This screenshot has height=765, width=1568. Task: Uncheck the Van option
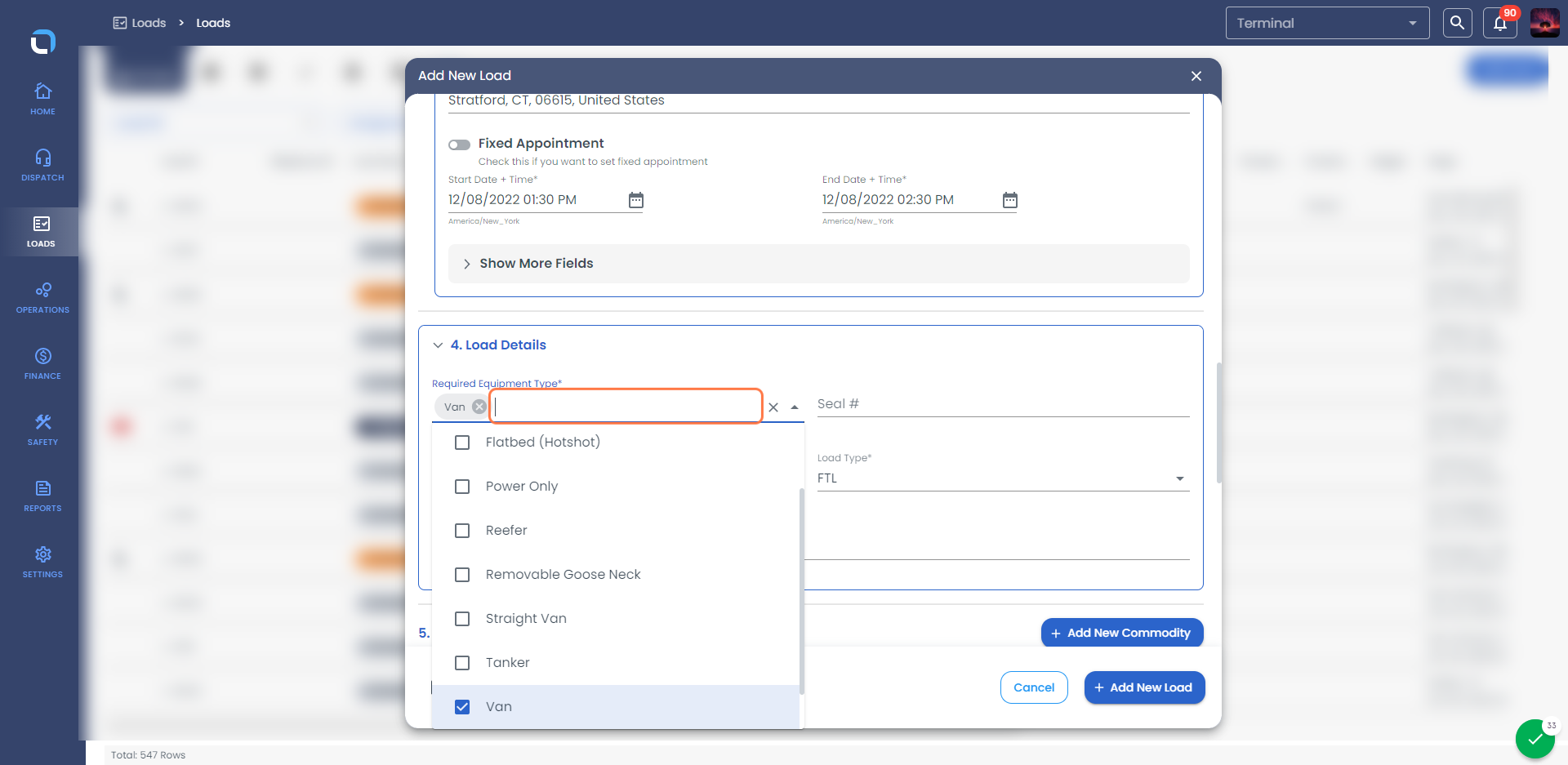click(x=462, y=707)
